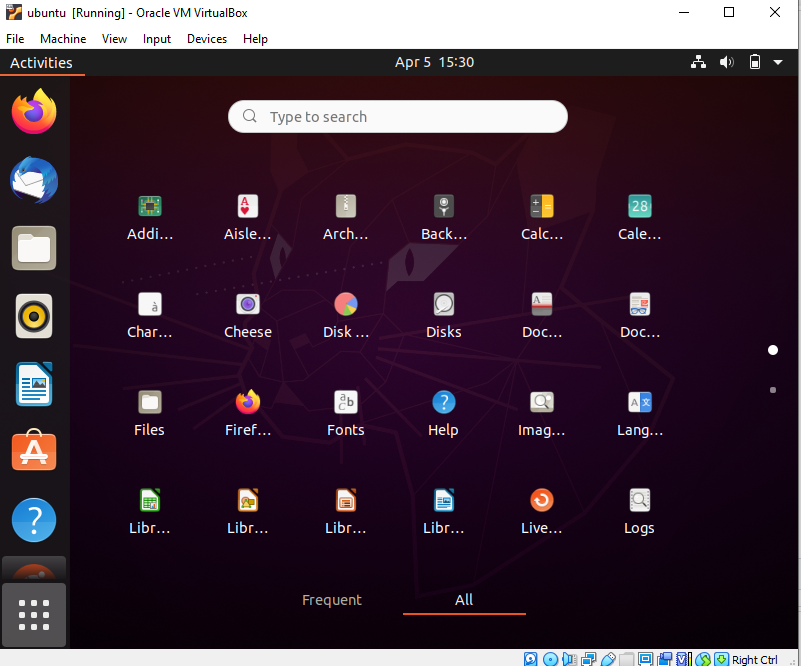
Task: Open the Cheese webcam app
Action: pos(248,316)
